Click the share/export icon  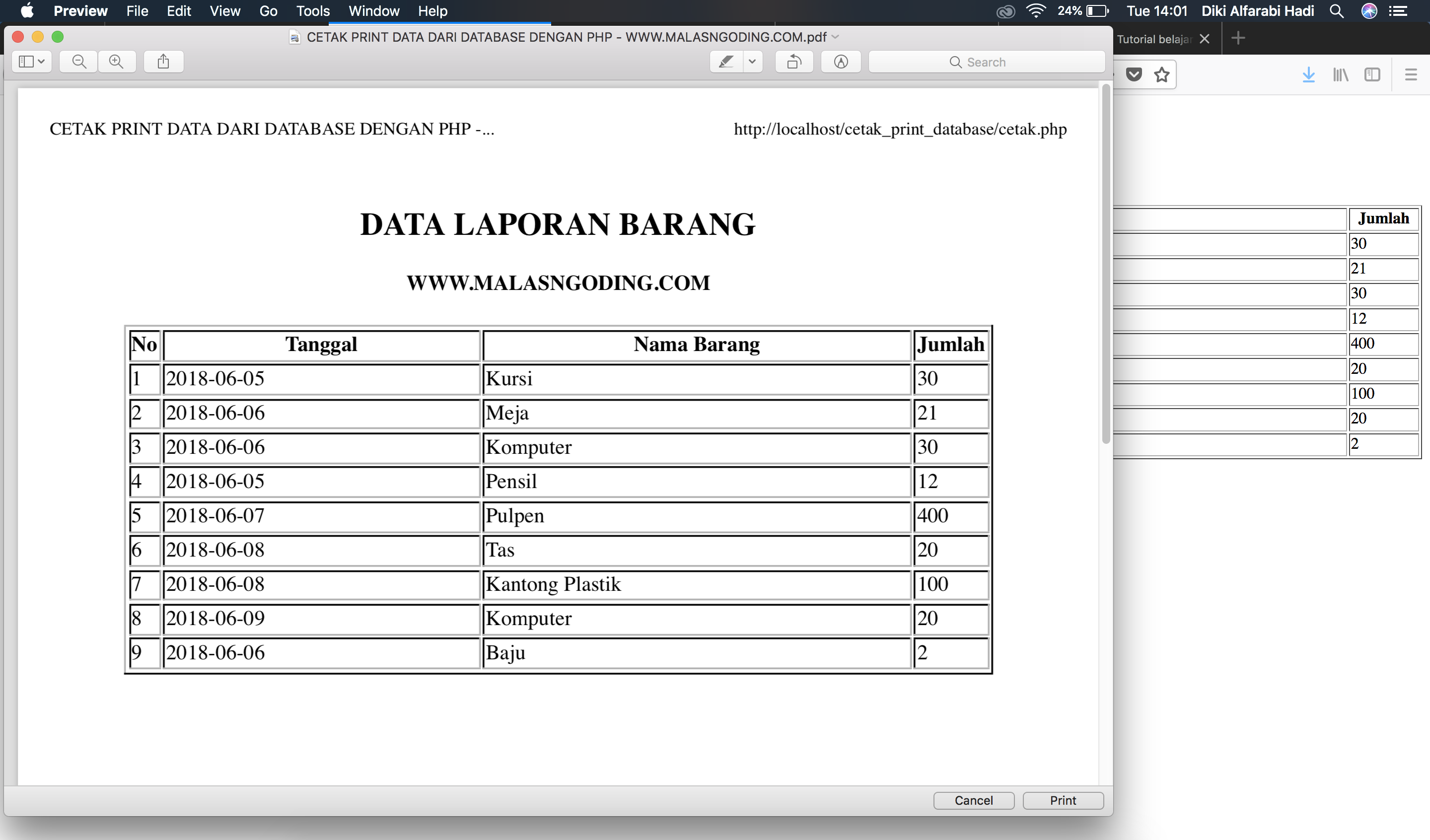point(164,62)
